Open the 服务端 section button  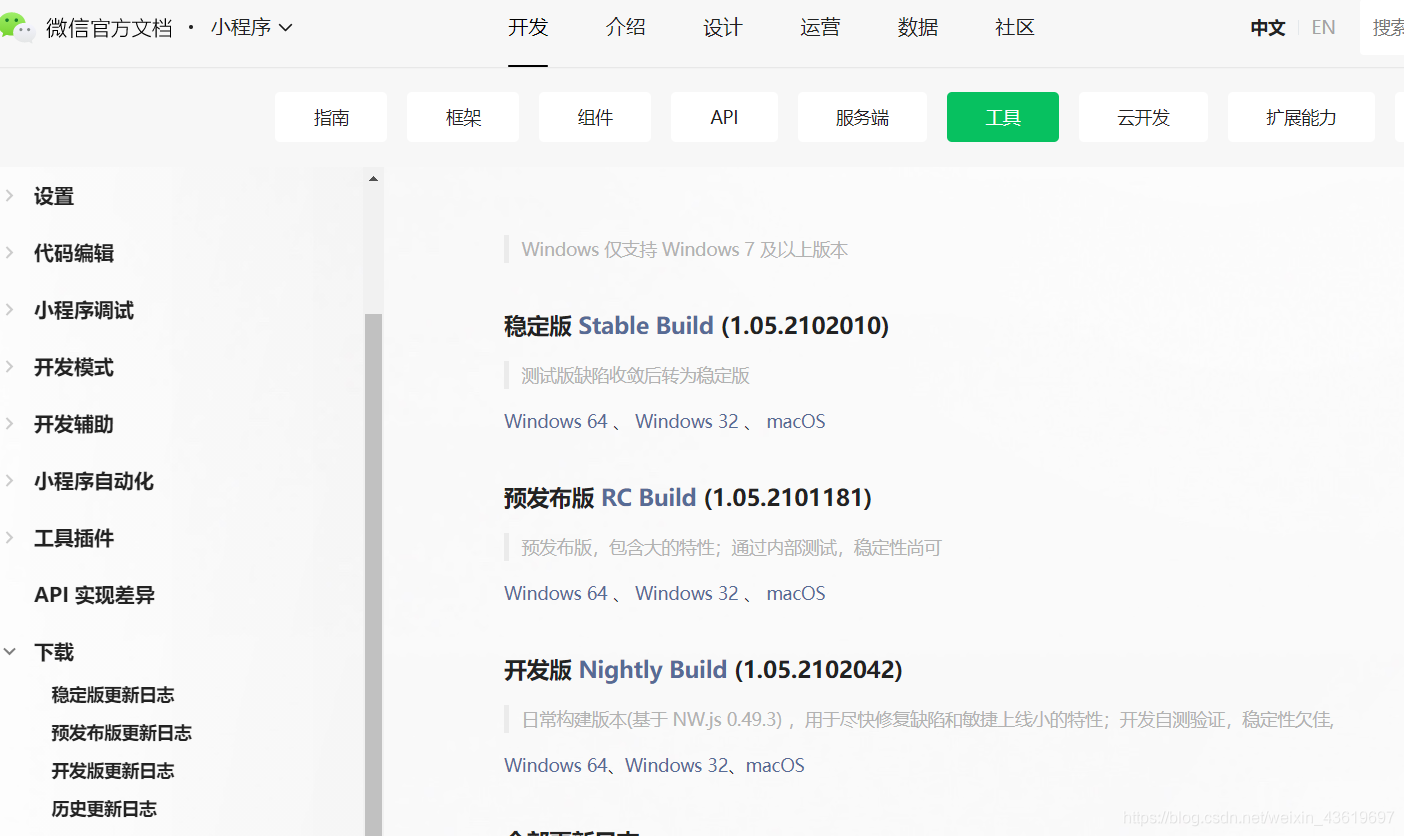point(862,117)
